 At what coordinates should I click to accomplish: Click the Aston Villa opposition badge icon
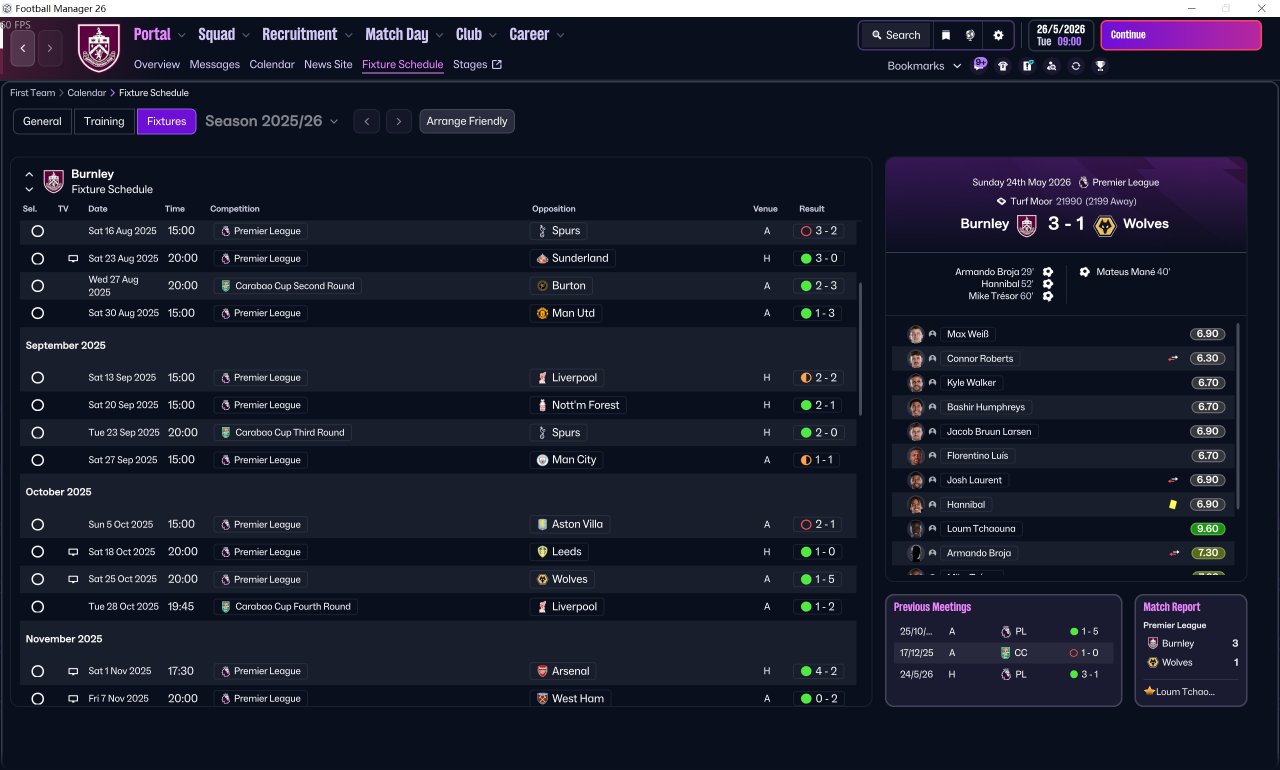pyautogui.click(x=542, y=524)
